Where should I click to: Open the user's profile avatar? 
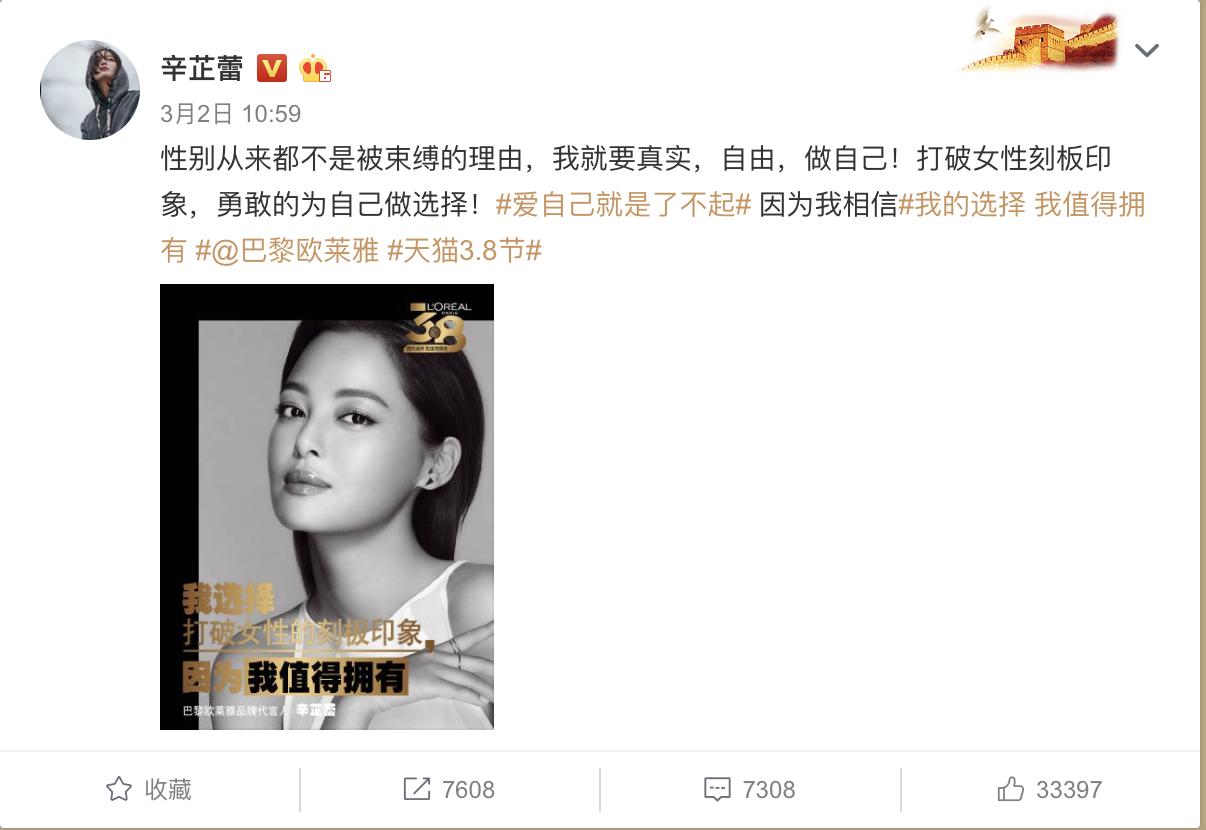[90, 90]
